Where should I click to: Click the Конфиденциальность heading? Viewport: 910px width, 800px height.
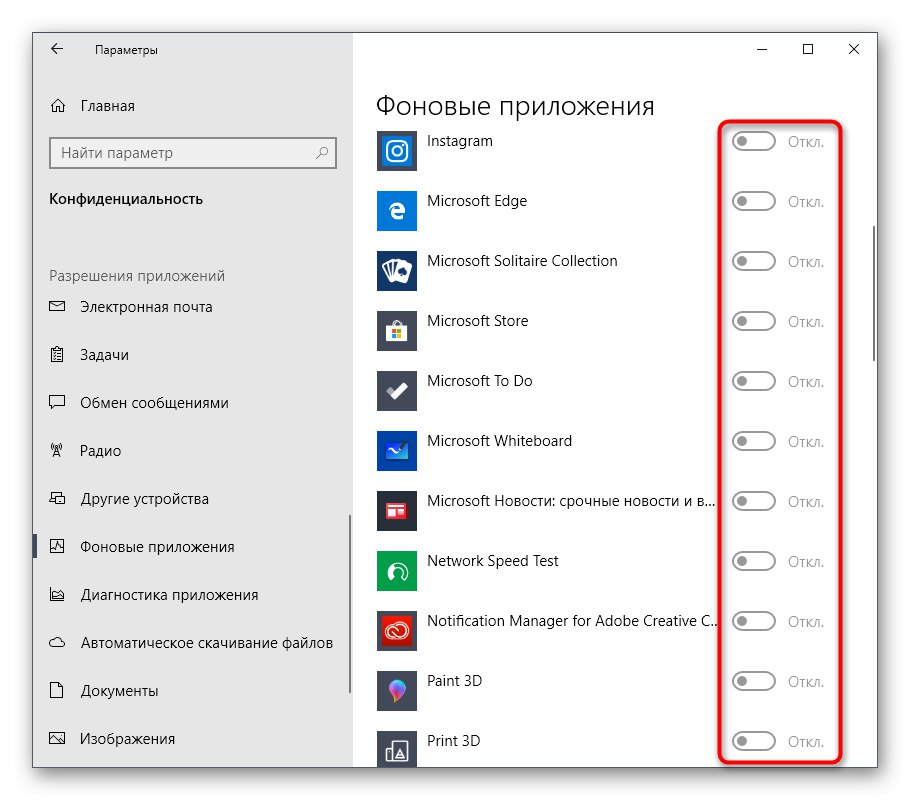click(x=126, y=199)
